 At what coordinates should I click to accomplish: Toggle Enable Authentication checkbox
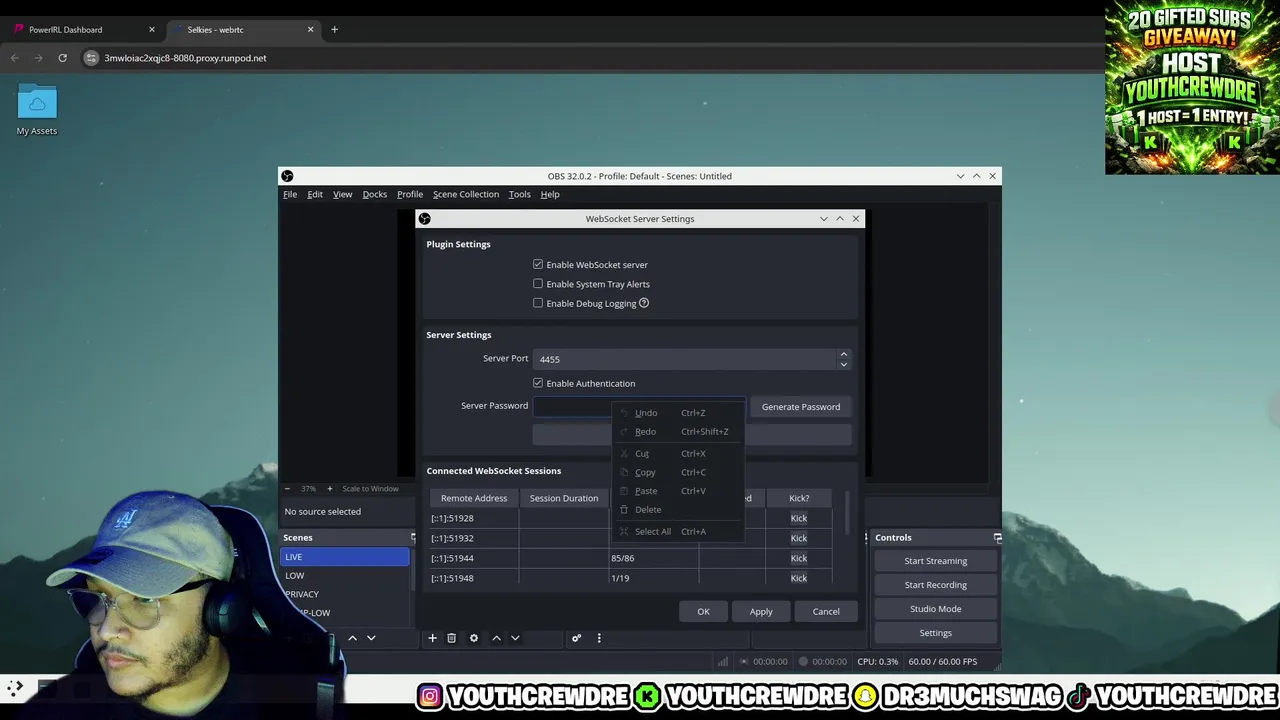(538, 383)
